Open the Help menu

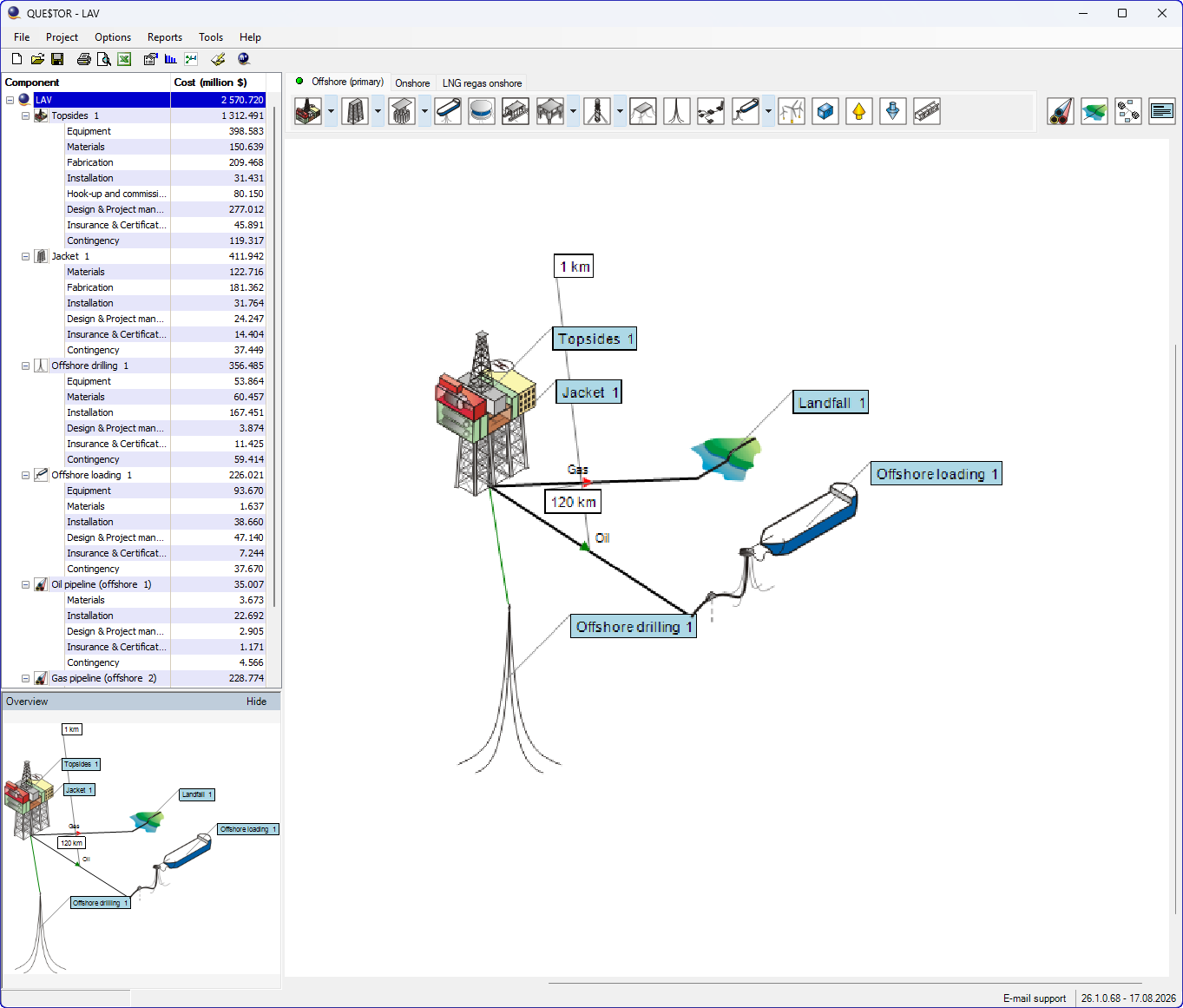(250, 37)
